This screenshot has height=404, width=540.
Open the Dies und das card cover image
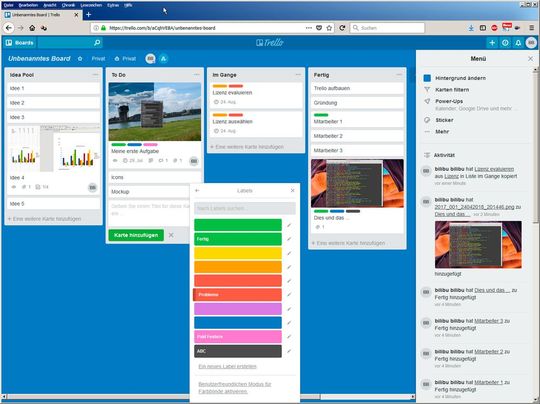[357, 183]
